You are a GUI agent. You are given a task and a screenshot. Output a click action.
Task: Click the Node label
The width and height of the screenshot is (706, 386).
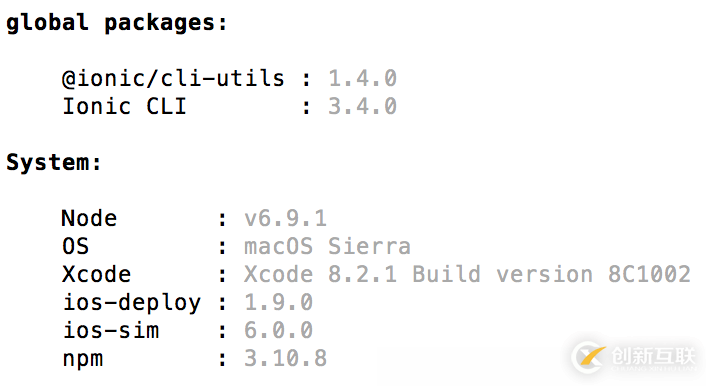[x=89, y=218]
